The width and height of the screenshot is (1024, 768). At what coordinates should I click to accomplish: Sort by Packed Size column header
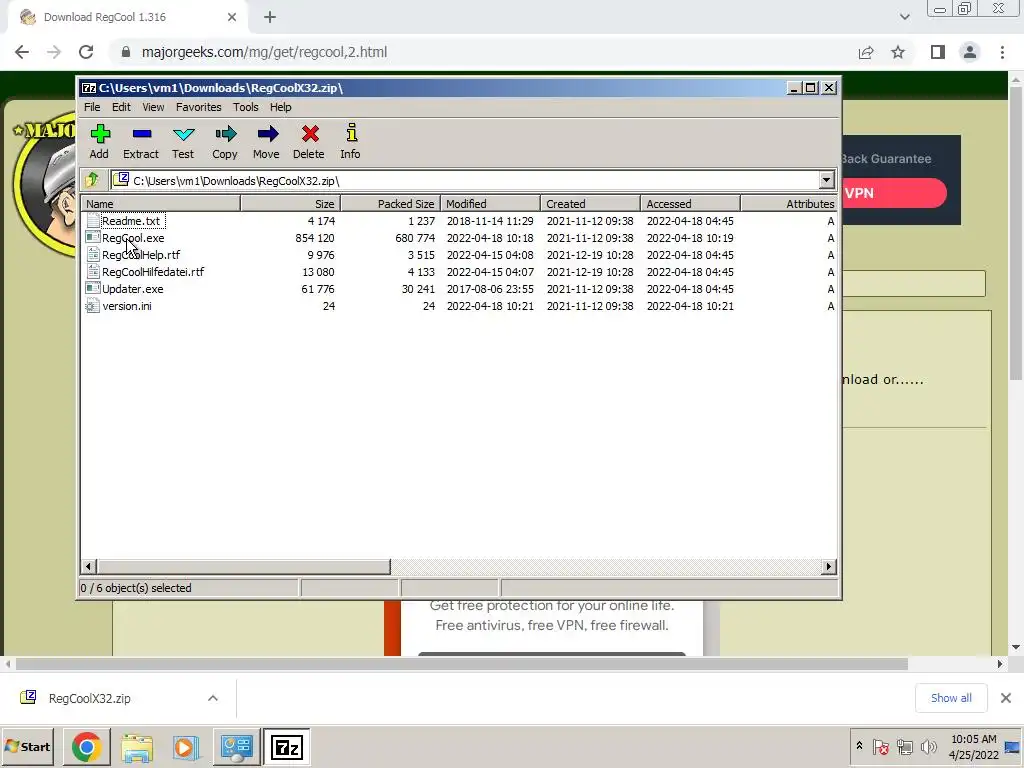click(x=391, y=204)
